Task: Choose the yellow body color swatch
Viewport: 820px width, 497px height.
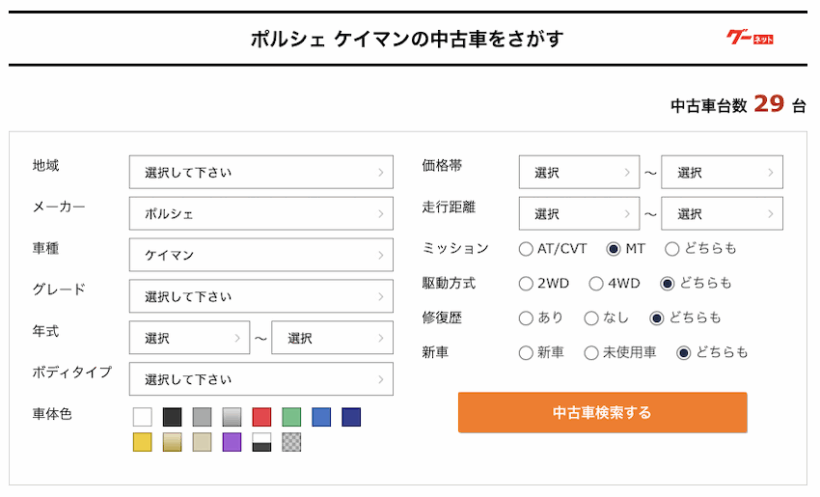Action: (143, 442)
